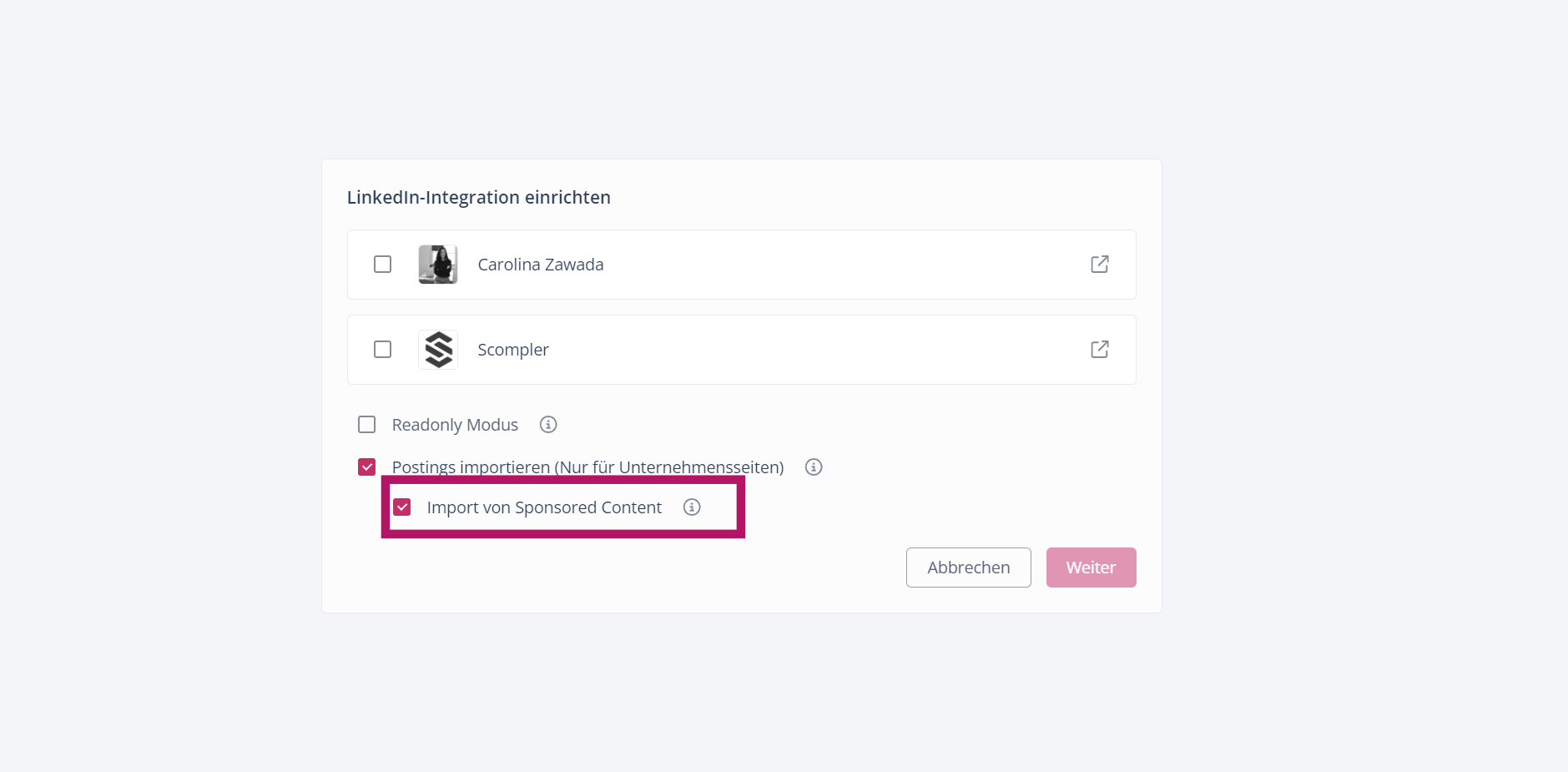Viewport: 1568px width, 772px height.
Task: Select the Scompler account checkbox
Action: pos(383,350)
